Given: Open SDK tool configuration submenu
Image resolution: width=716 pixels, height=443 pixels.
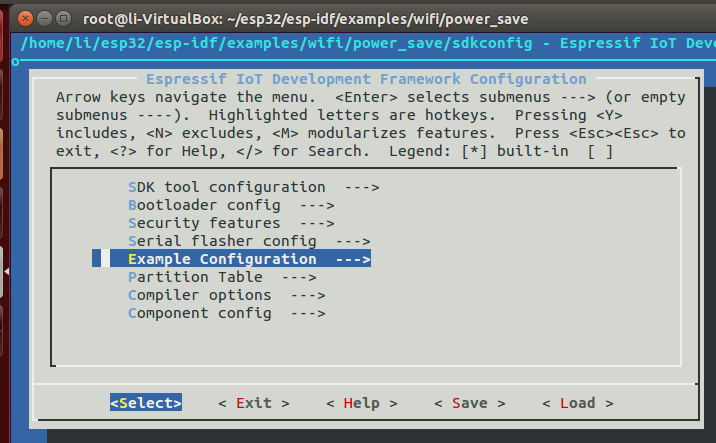Looking at the screenshot, I should click(254, 187).
